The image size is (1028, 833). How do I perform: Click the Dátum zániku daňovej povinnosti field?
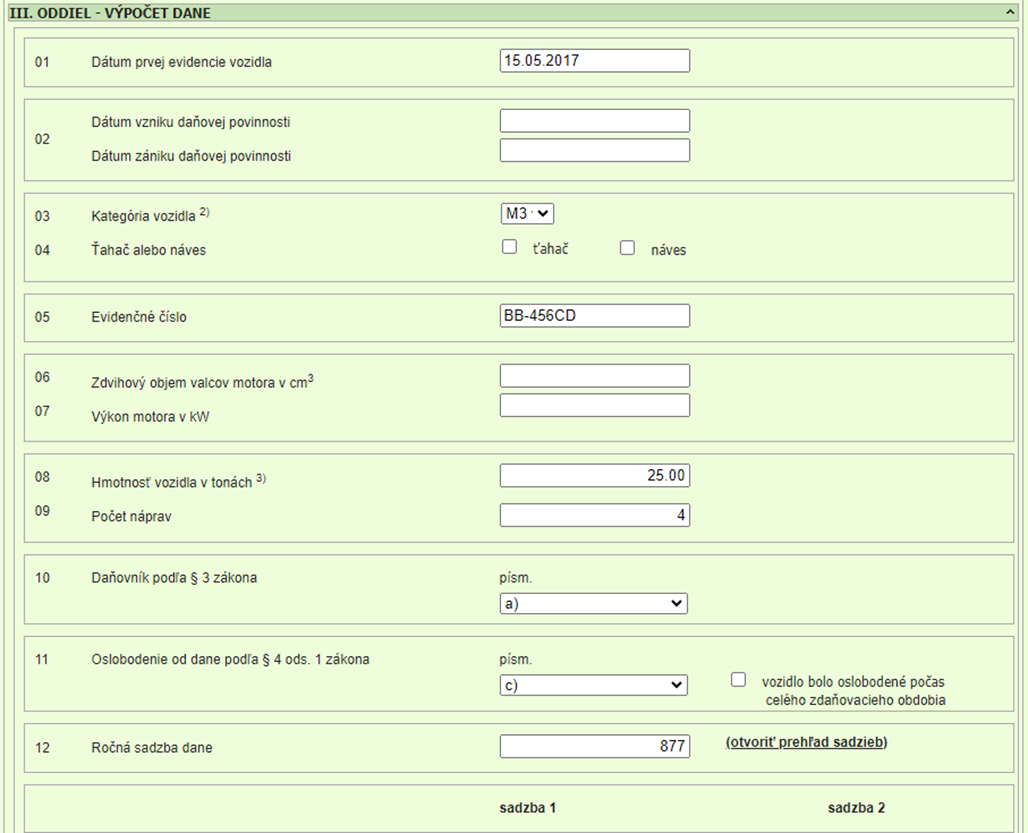tap(595, 150)
